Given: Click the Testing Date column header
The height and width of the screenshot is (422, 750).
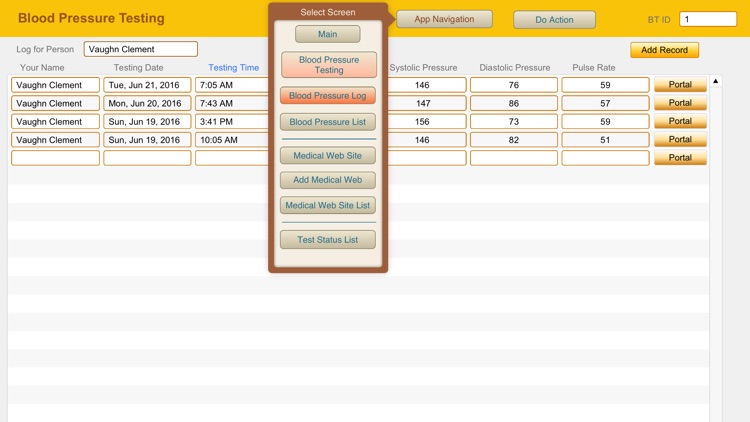Looking at the screenshot, I should tap(138, 67).
